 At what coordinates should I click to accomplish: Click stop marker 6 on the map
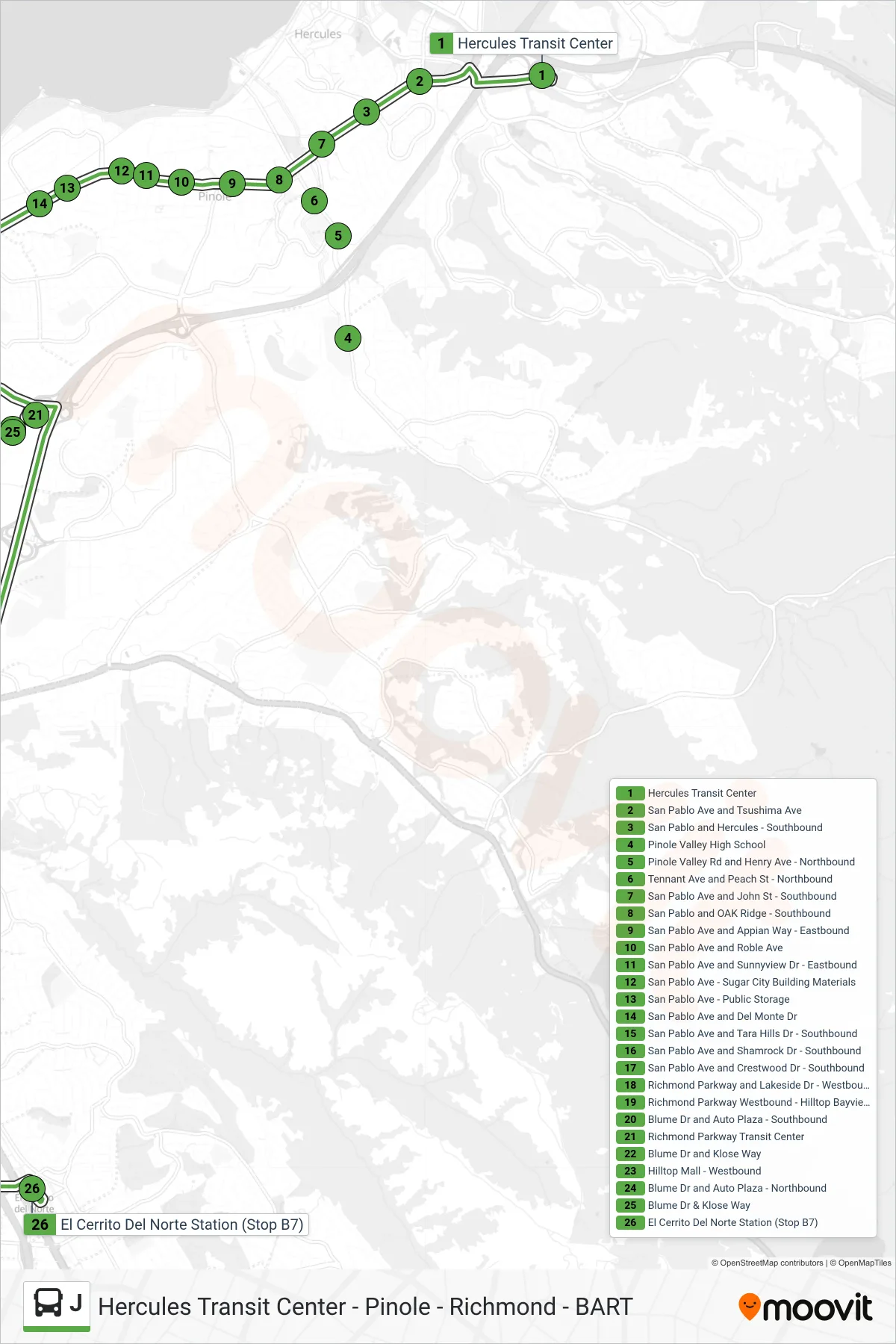click(314, 200)
